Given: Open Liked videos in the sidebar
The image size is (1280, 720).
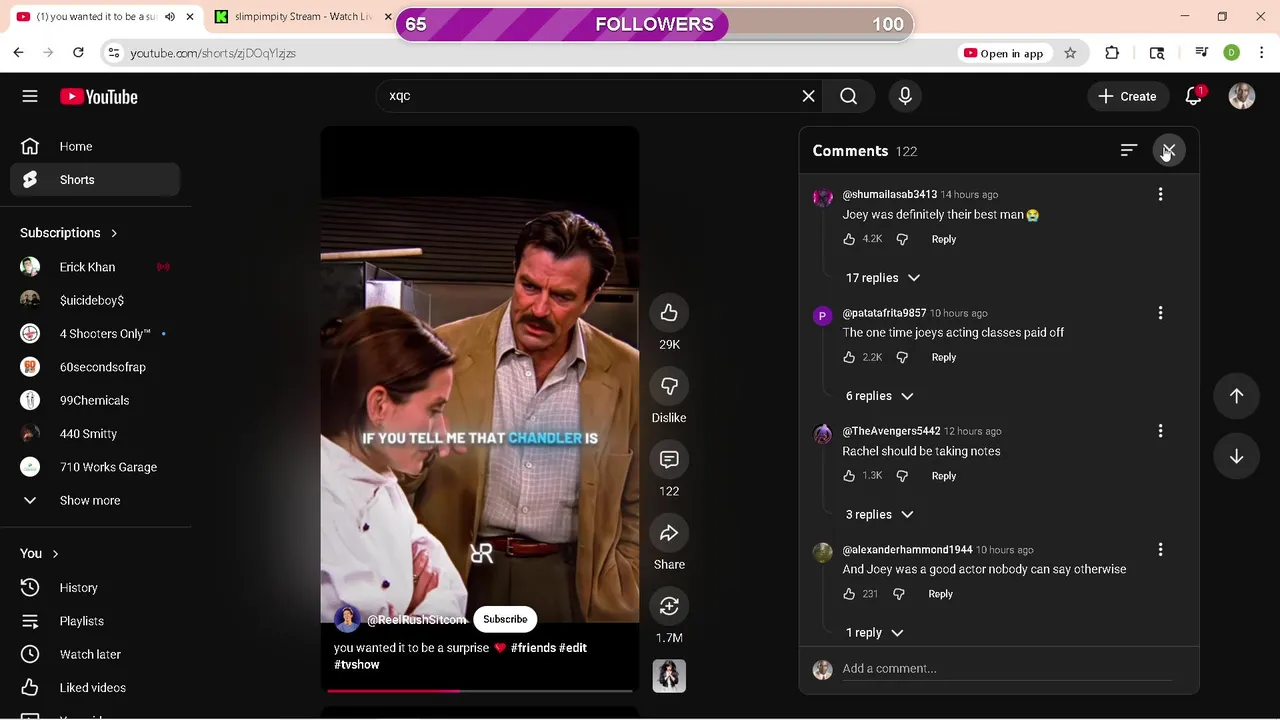Looking at the screenshot, I should (95, 688).
